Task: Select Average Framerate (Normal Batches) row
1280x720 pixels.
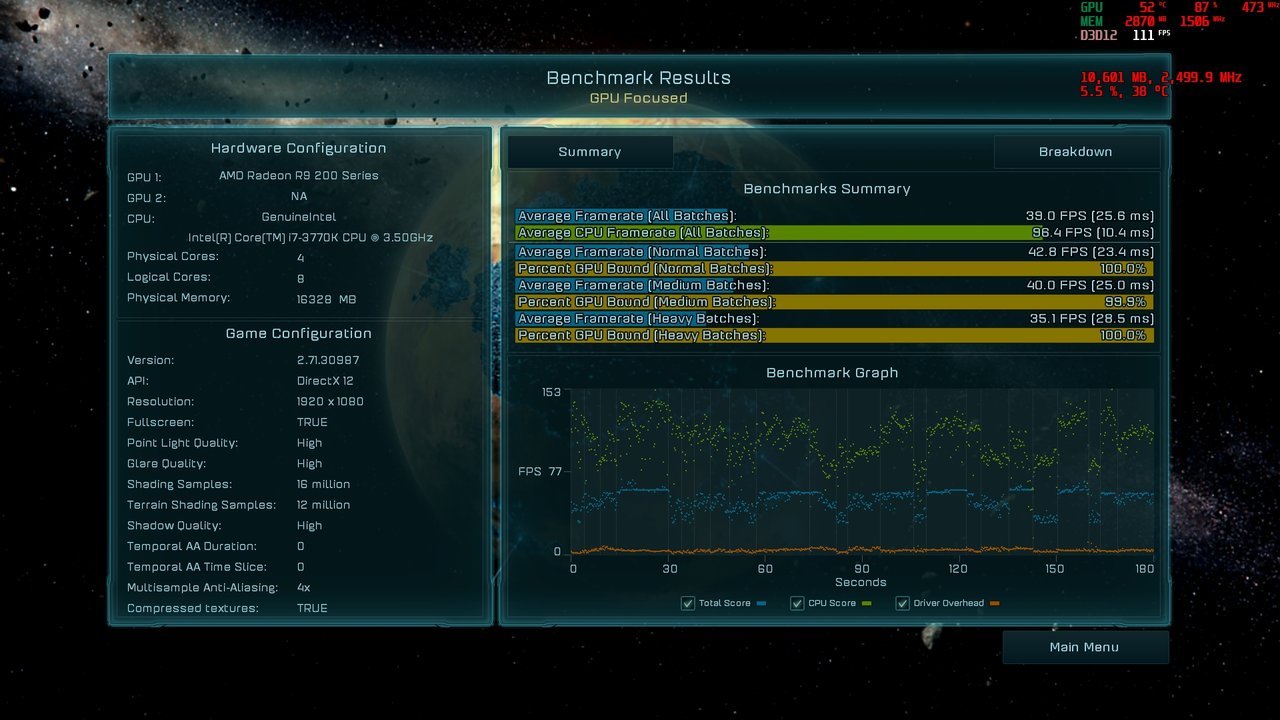Action: tap(835, 252)
